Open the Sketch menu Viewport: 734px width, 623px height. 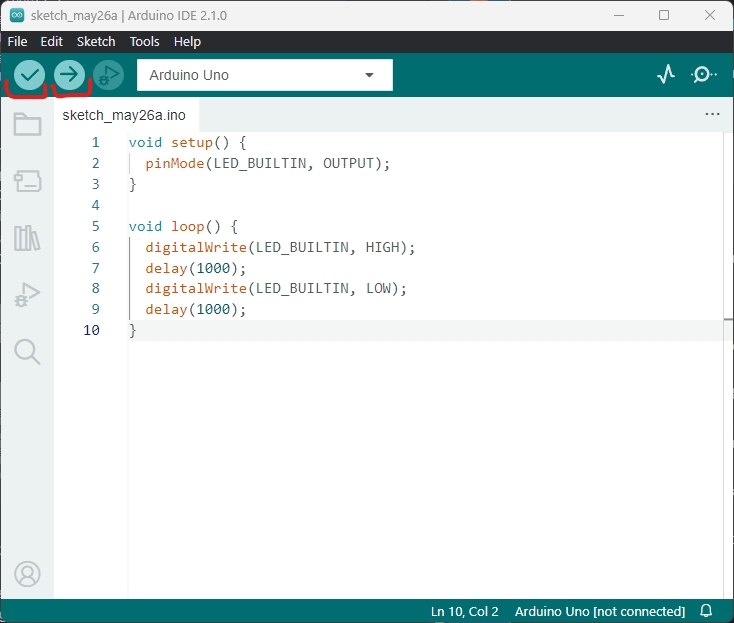tap(96, 42)
